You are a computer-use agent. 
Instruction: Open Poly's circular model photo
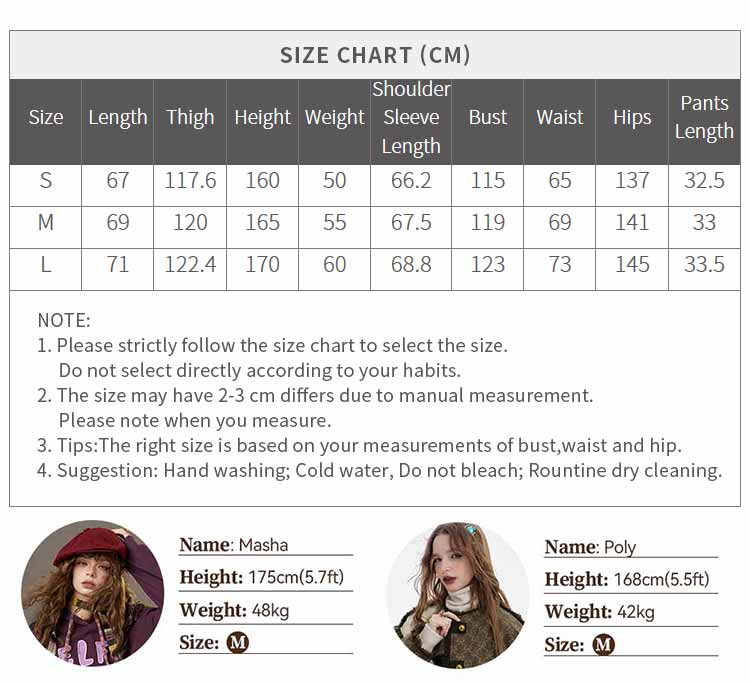[x=458, y=595]
